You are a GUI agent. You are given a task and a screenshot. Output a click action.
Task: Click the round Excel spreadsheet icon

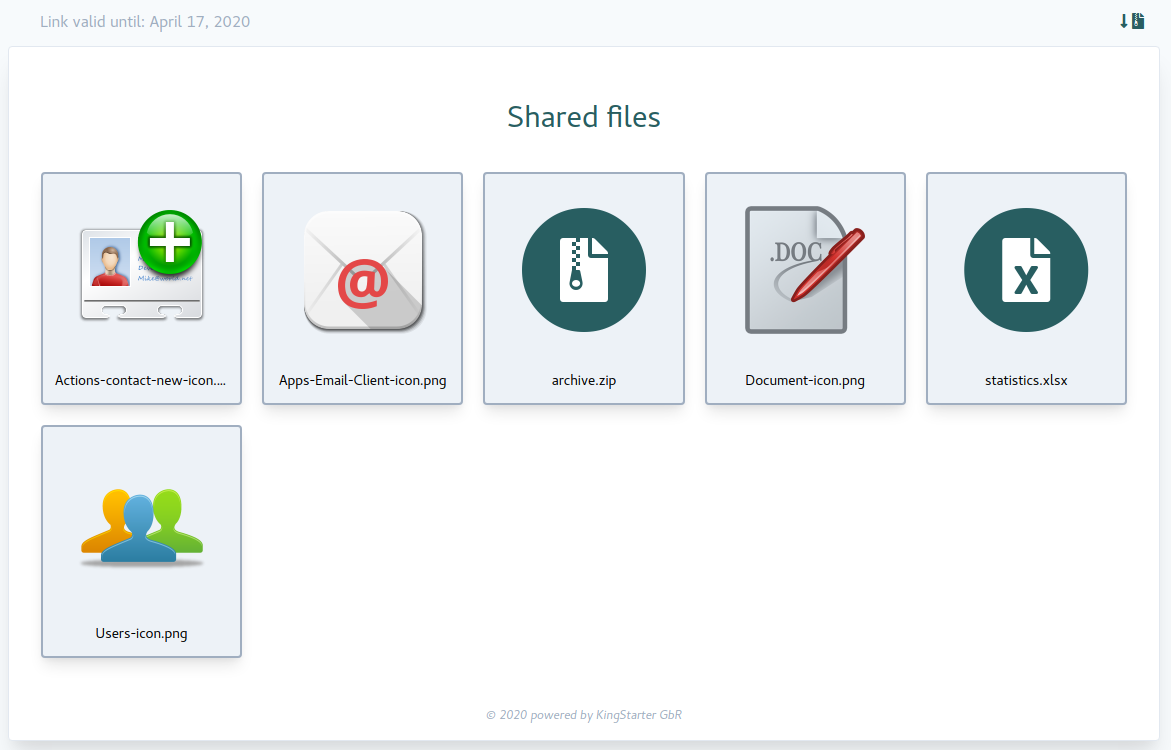click(1026, 270)
